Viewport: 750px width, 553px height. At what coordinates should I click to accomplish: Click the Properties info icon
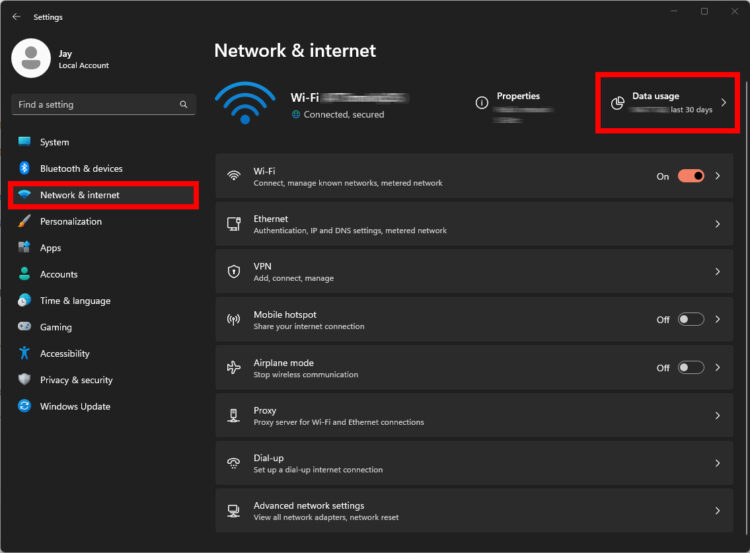[482, 103]
